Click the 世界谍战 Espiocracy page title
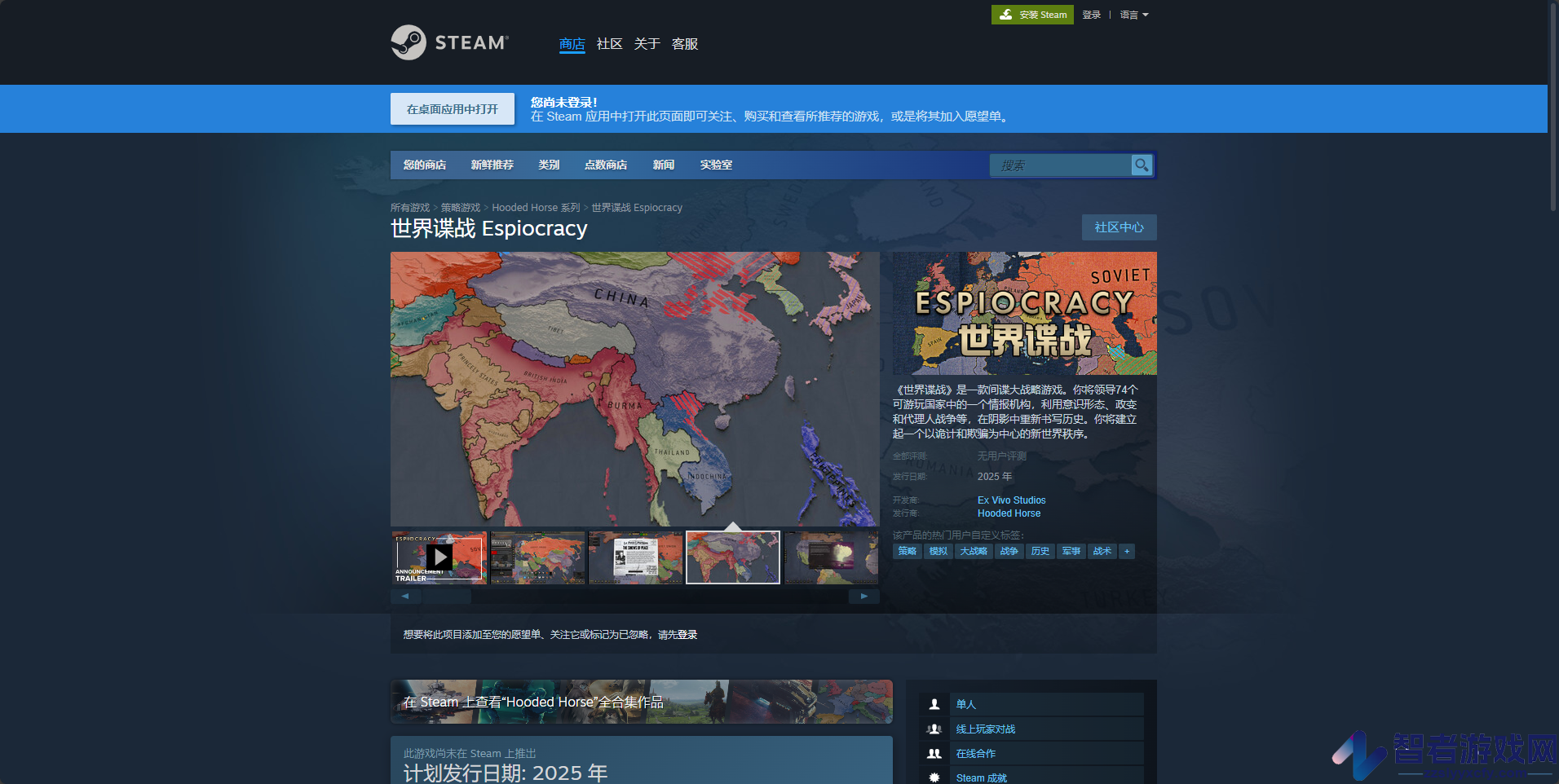The width and height of the screenshot is (1559, 784). click(489, 228)
